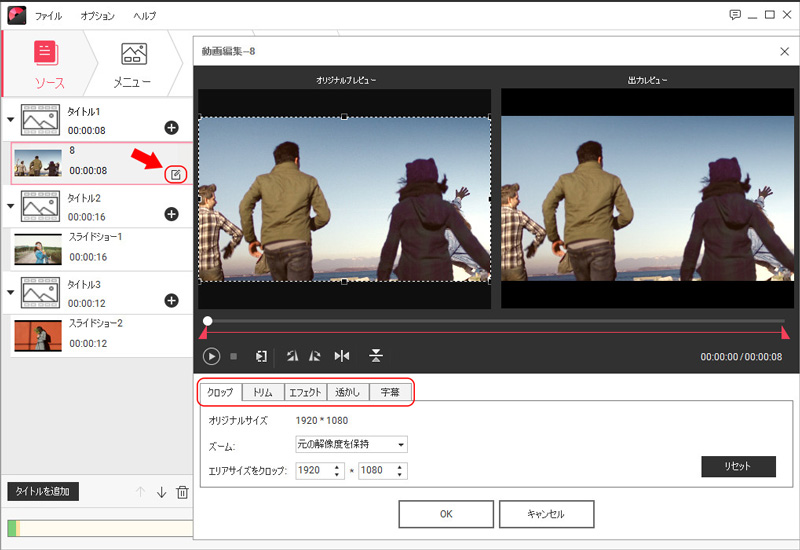Open edit icon for clip 8

point(176,175)
